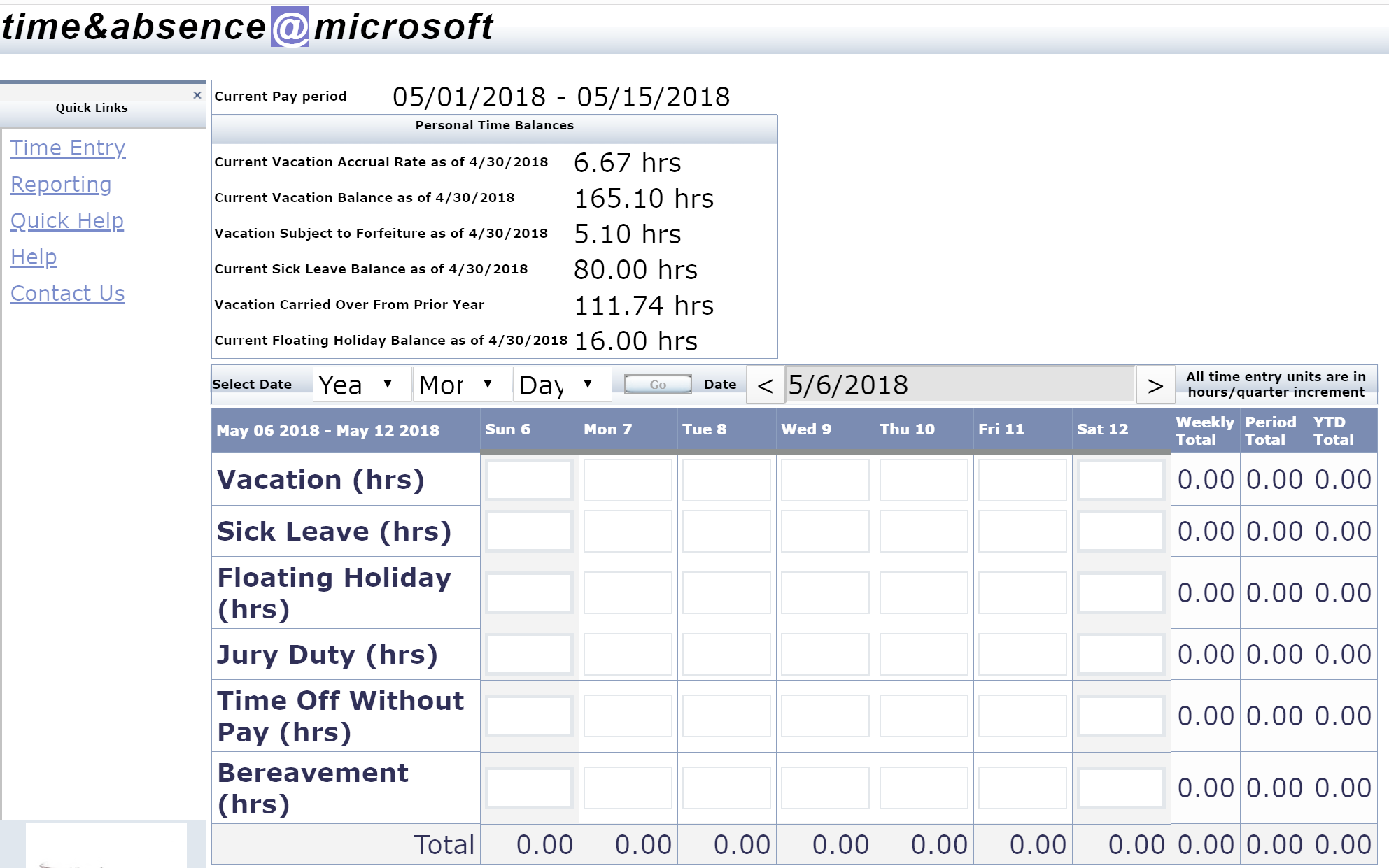The width and height of the screenshot is (1389, 868).
Task: Open the Contact Us page
Action: (68, 293)
